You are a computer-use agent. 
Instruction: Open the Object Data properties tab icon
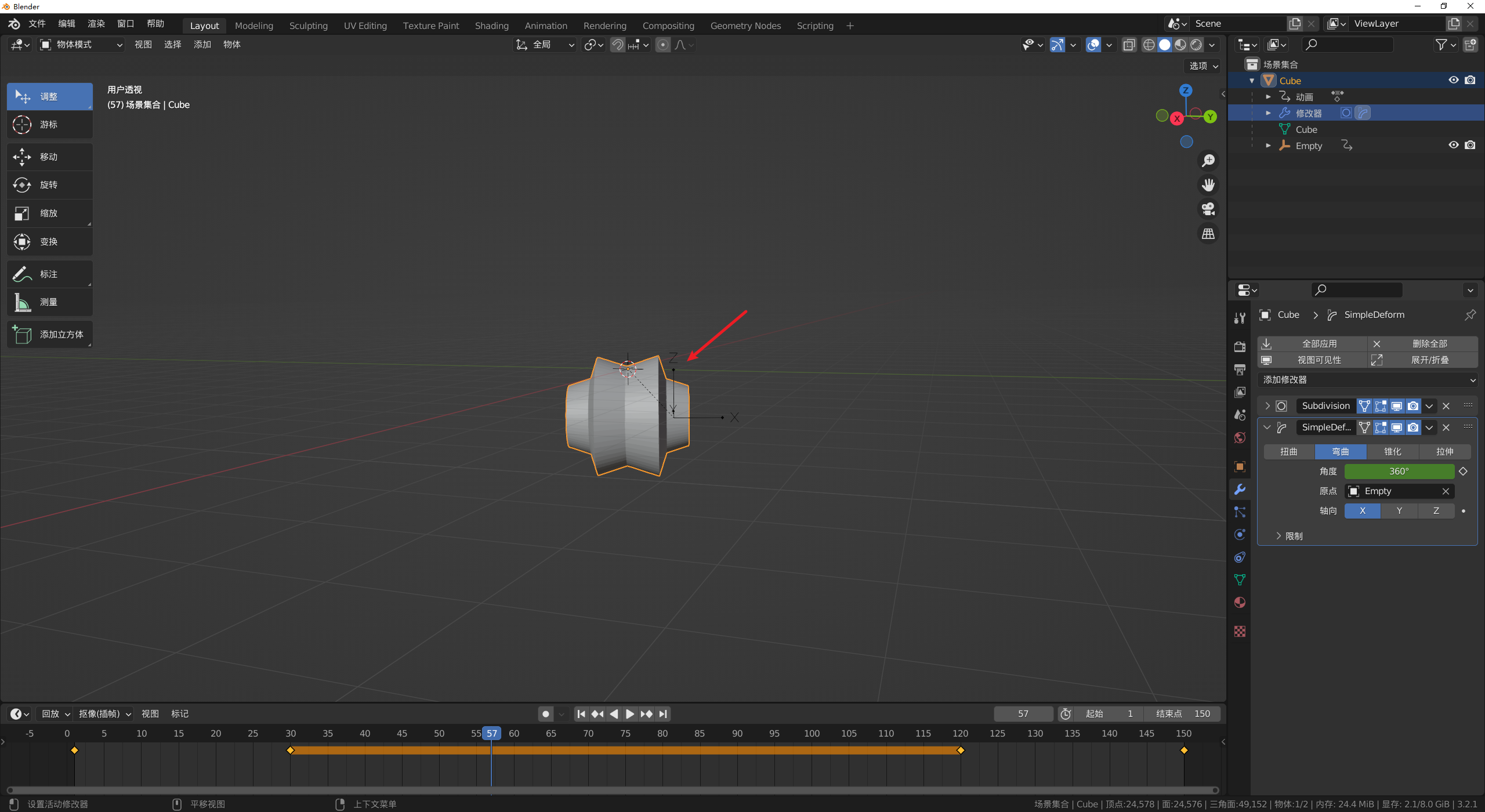pyautogui.click(x=1240, y=580)
